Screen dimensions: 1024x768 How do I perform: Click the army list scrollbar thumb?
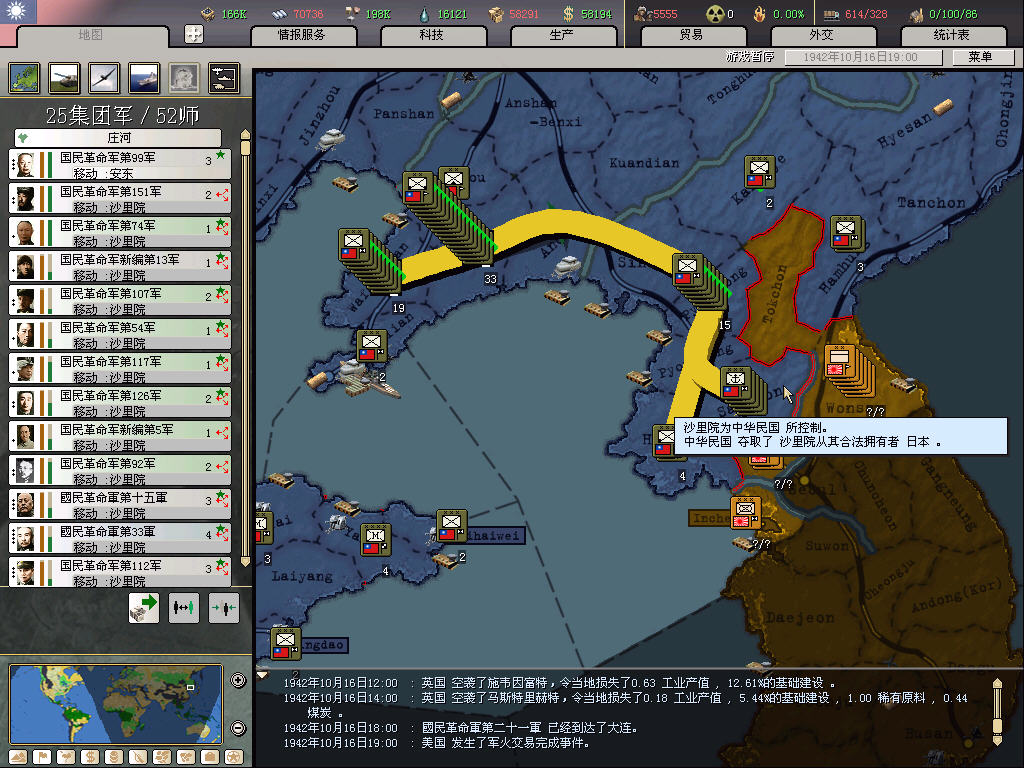[x=246, y=148]
